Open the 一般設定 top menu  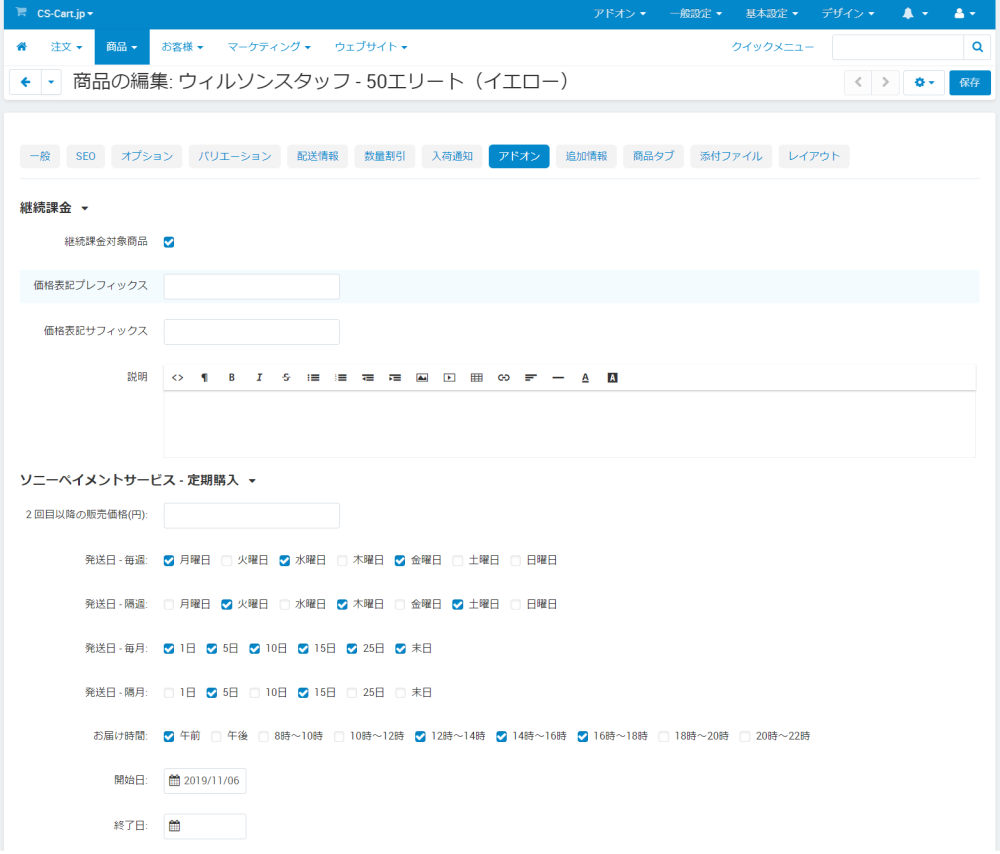695,13
